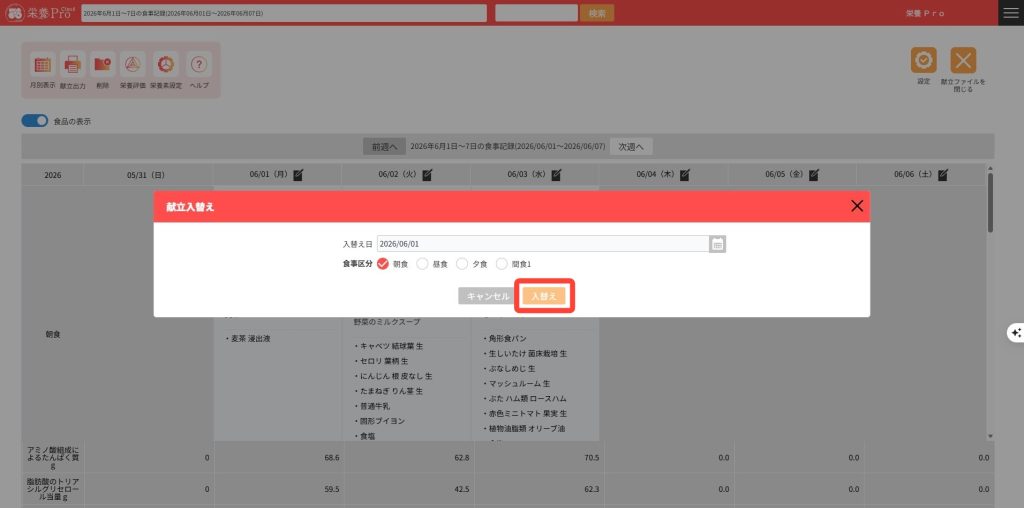Click edit icon for 06/02 (火)
The height and width of the screenshot is (508, 1024).
tap(427, 175)
